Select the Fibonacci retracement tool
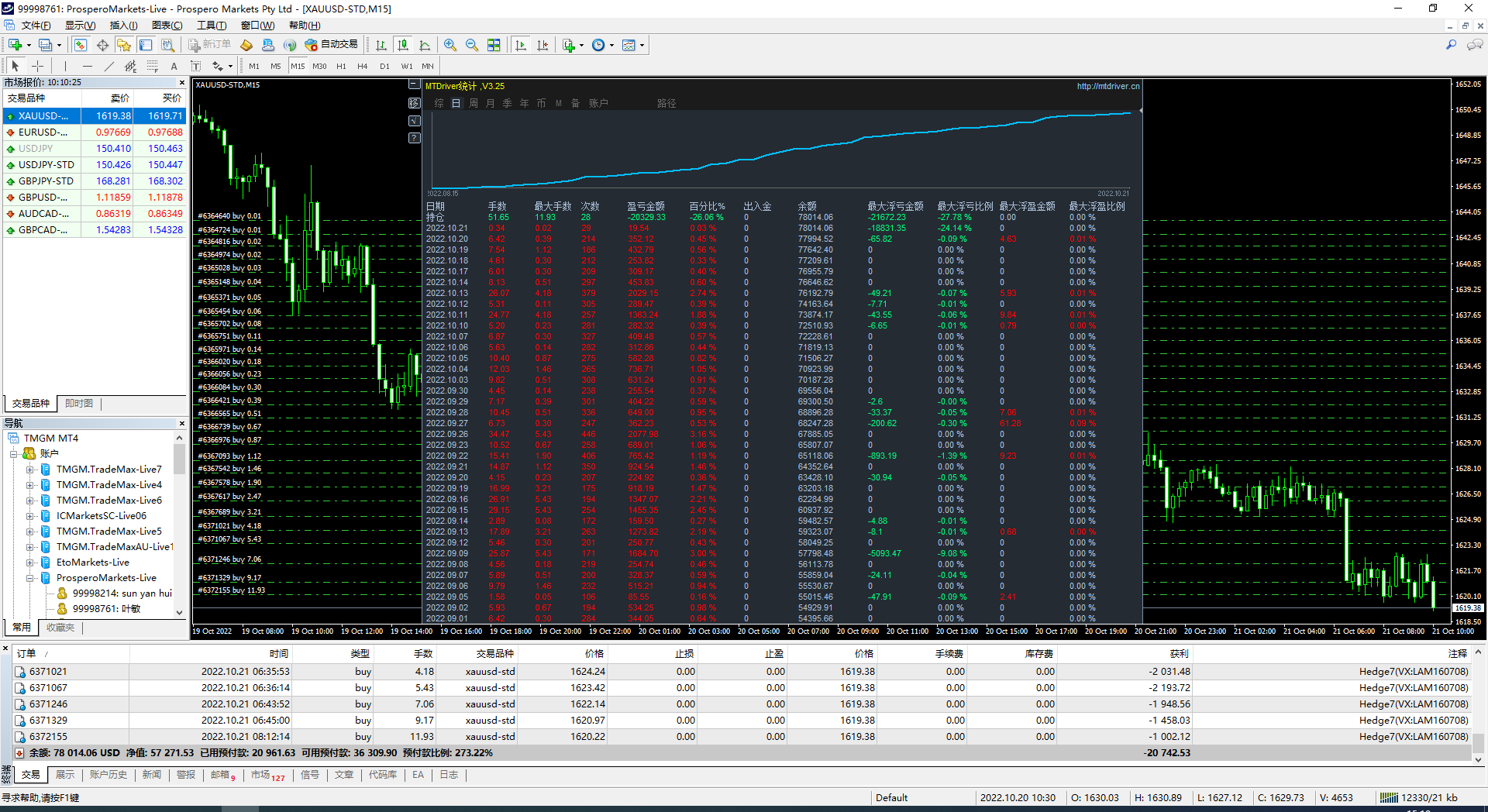The height and width of the screenshot is (812, 1488). (x=152, y=67)
